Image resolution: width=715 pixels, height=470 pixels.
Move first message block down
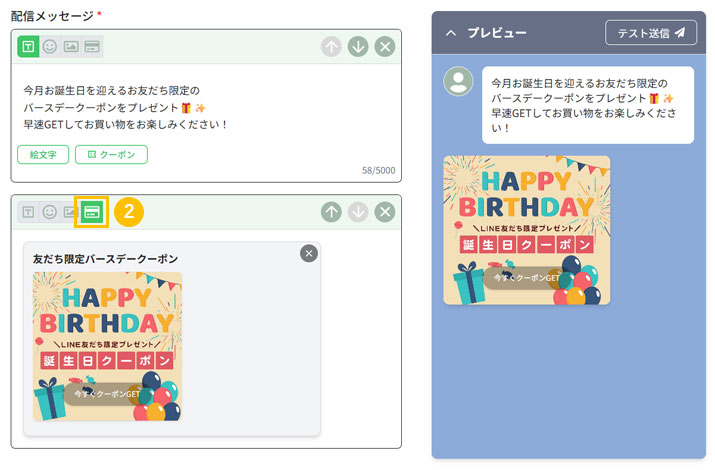pos(358,47)
